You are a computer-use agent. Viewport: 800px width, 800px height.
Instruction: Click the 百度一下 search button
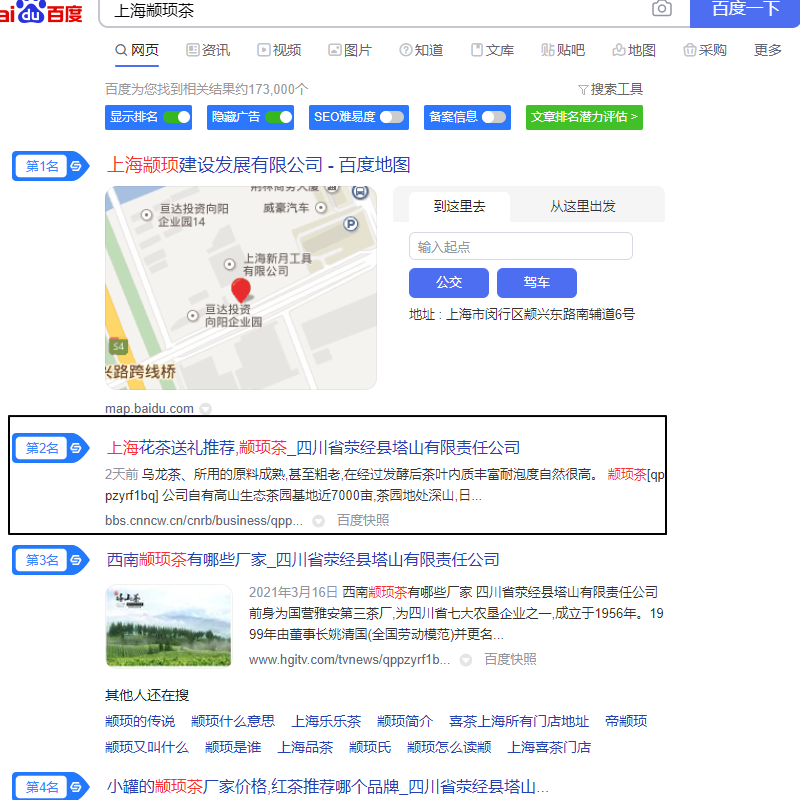745,12
